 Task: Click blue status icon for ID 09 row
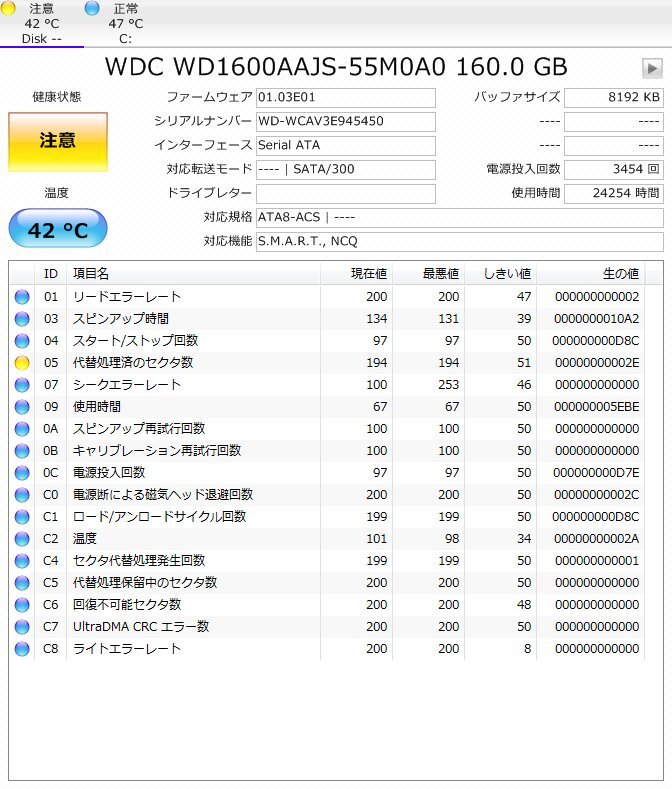point(22,407)
